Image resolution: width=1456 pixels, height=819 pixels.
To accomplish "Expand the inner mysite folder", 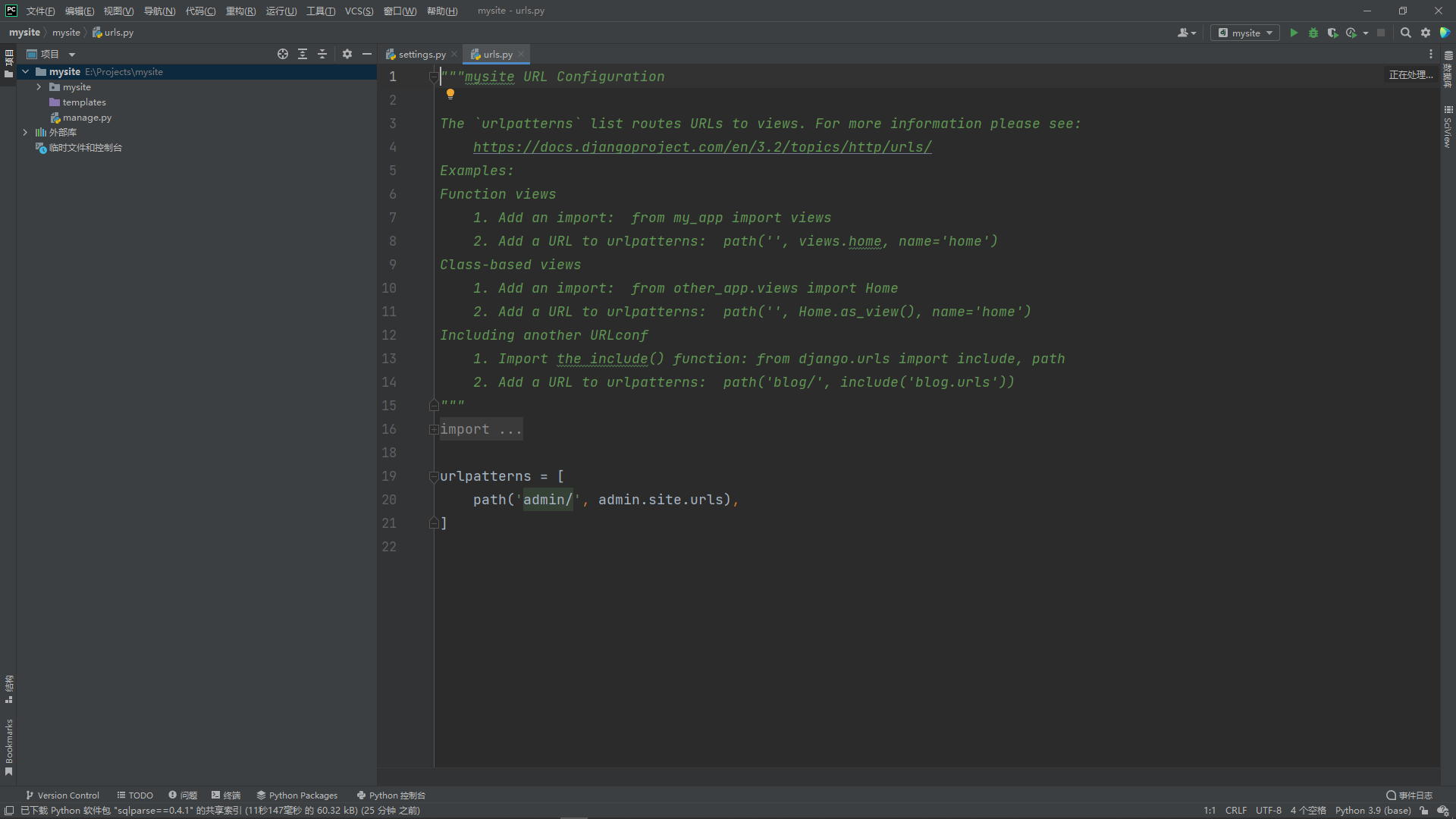I will (39, 87).
